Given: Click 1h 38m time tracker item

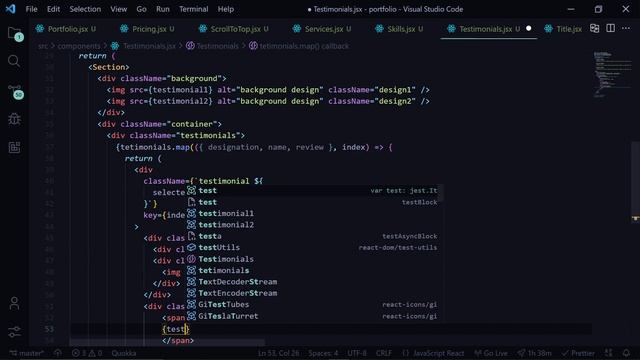Looking at the screenshot, I should (534, 353).
